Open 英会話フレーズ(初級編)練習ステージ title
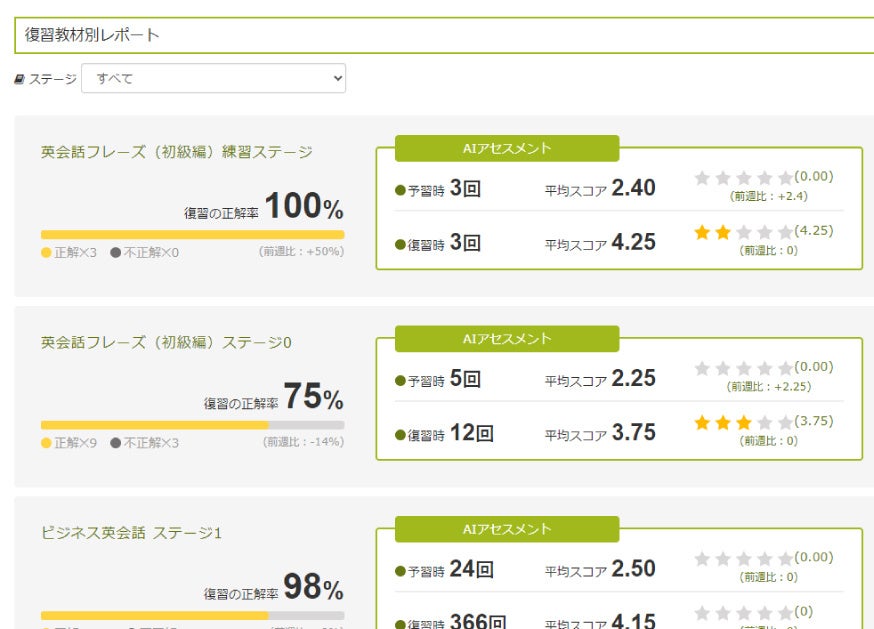Image resolution: width=874 pixels, height=629 pixels. [176, 152]
